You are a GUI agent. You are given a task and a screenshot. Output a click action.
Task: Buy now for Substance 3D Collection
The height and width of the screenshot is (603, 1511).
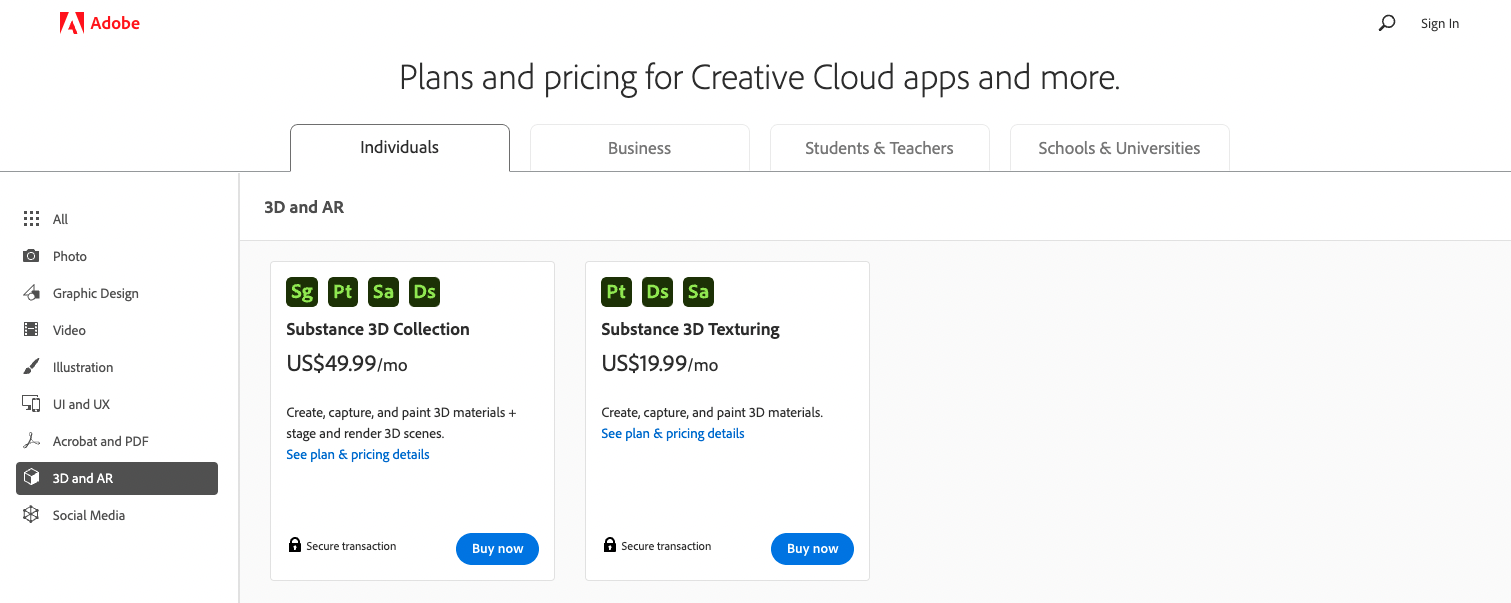point(497,549)
